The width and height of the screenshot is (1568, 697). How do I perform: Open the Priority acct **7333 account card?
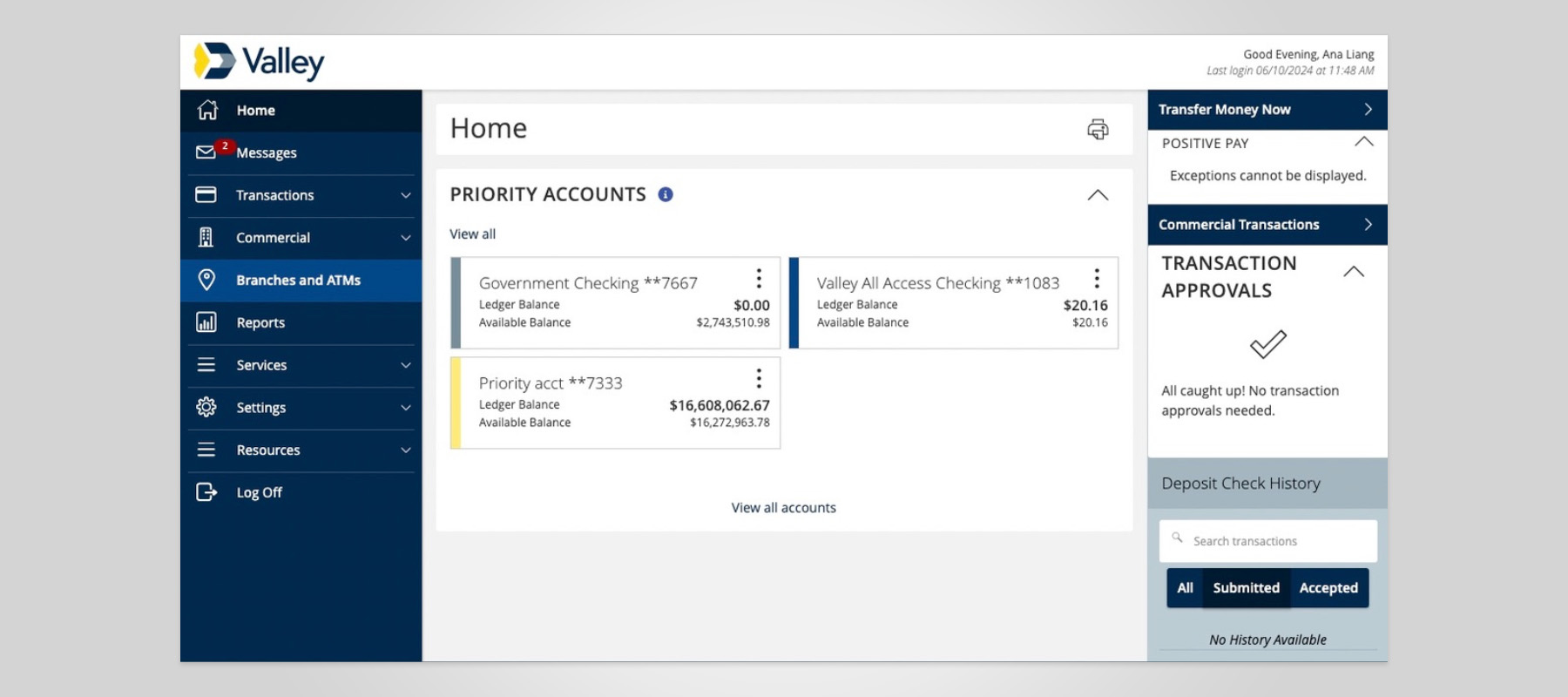615,403
